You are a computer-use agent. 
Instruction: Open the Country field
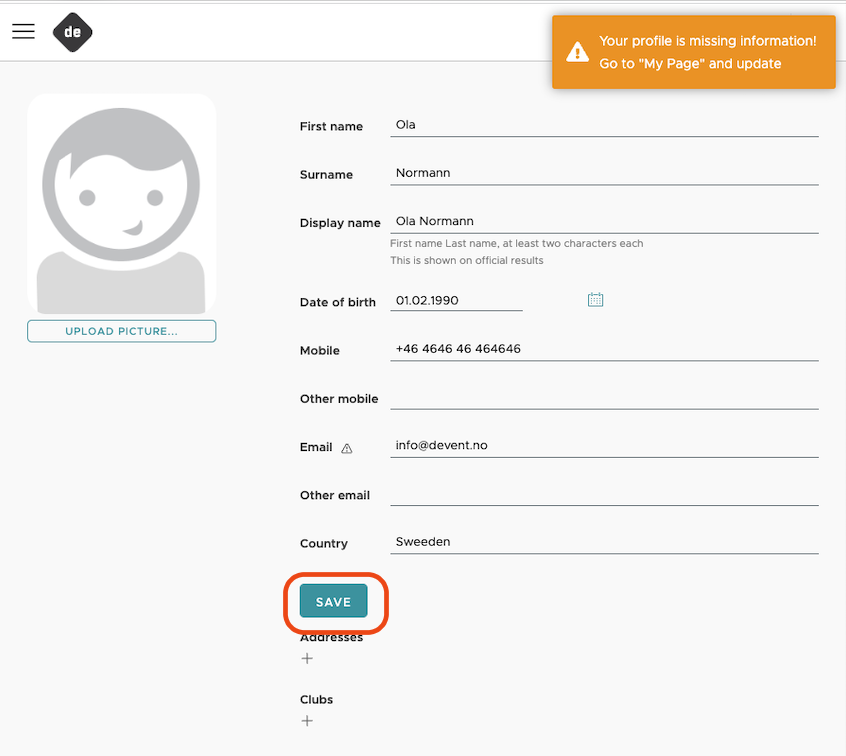coord(604,542)
